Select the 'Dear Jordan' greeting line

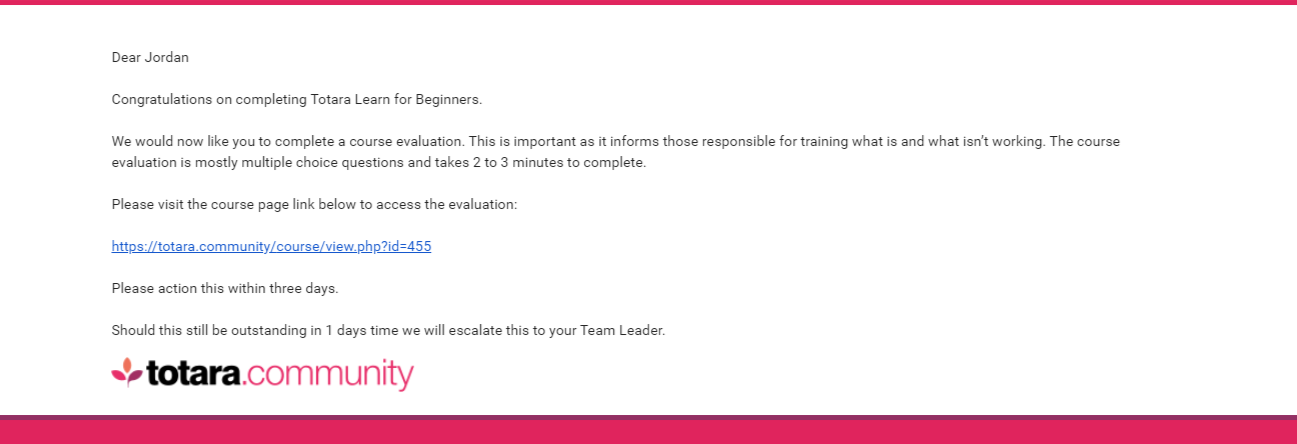(x=150, y=57)
